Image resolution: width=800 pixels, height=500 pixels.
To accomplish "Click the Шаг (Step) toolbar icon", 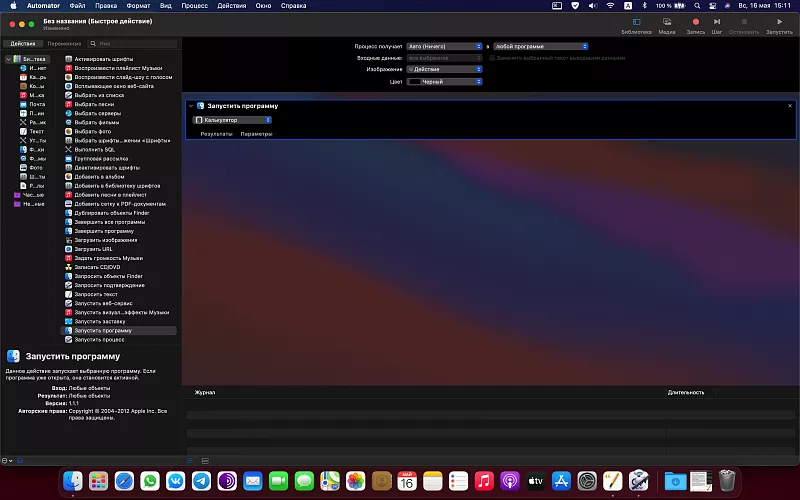I will (x=717, y=21).
